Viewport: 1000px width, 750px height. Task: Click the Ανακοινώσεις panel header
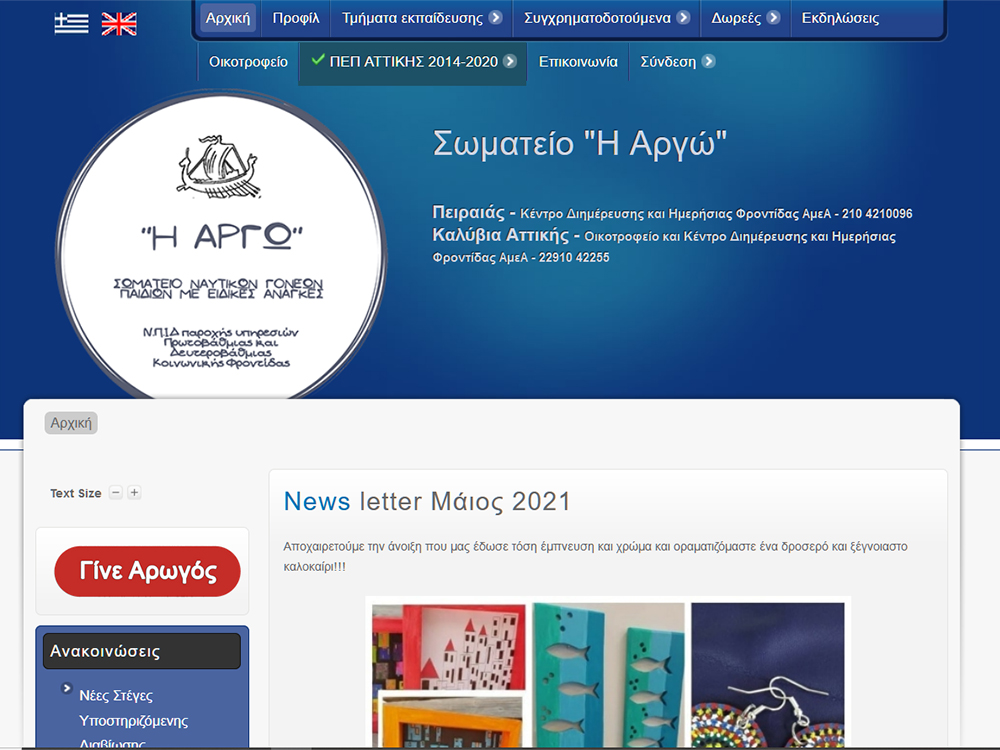pyautogui.click(x=142, y=651)
